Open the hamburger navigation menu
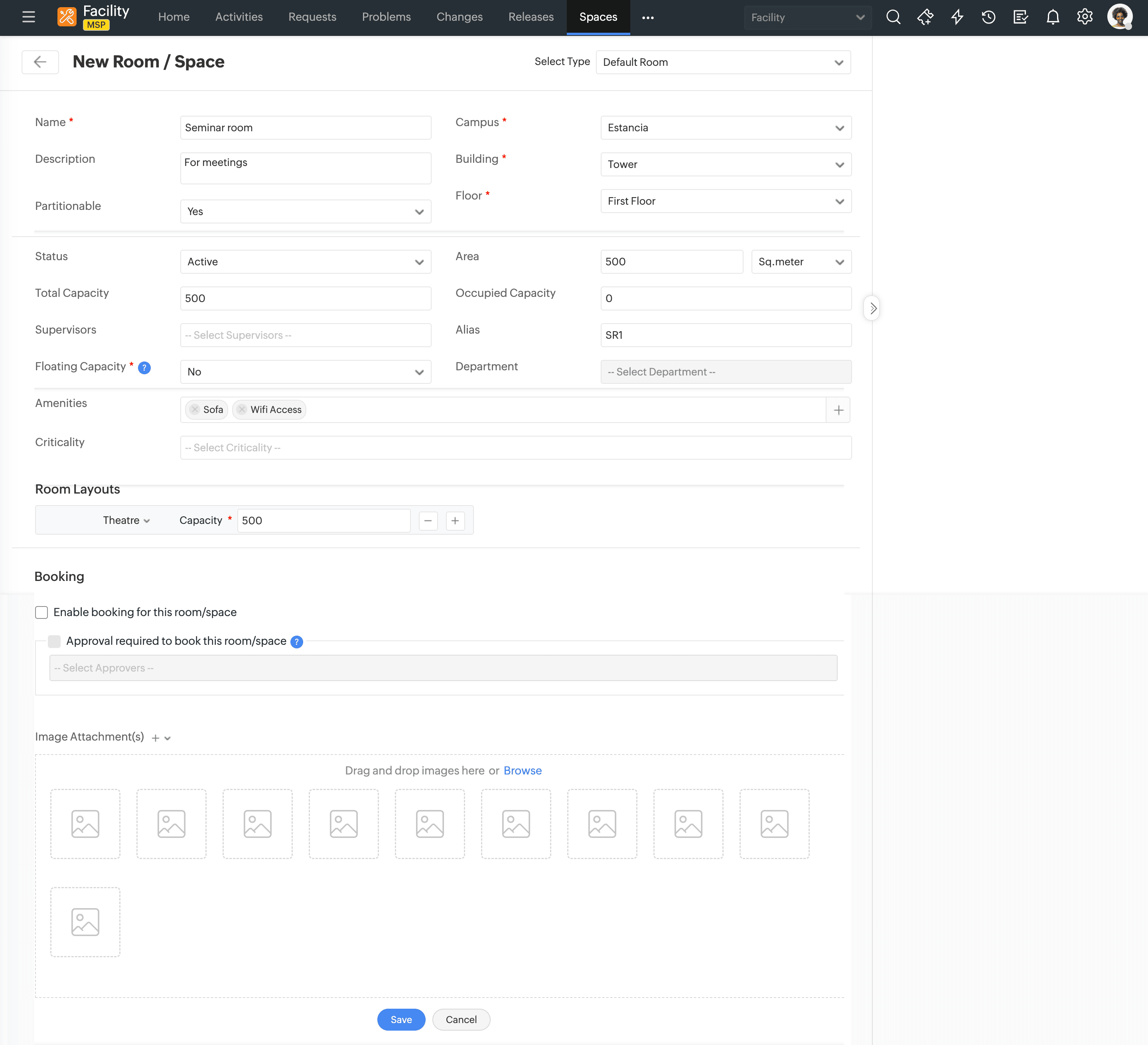1148x1045 pixels. point(28,17)
